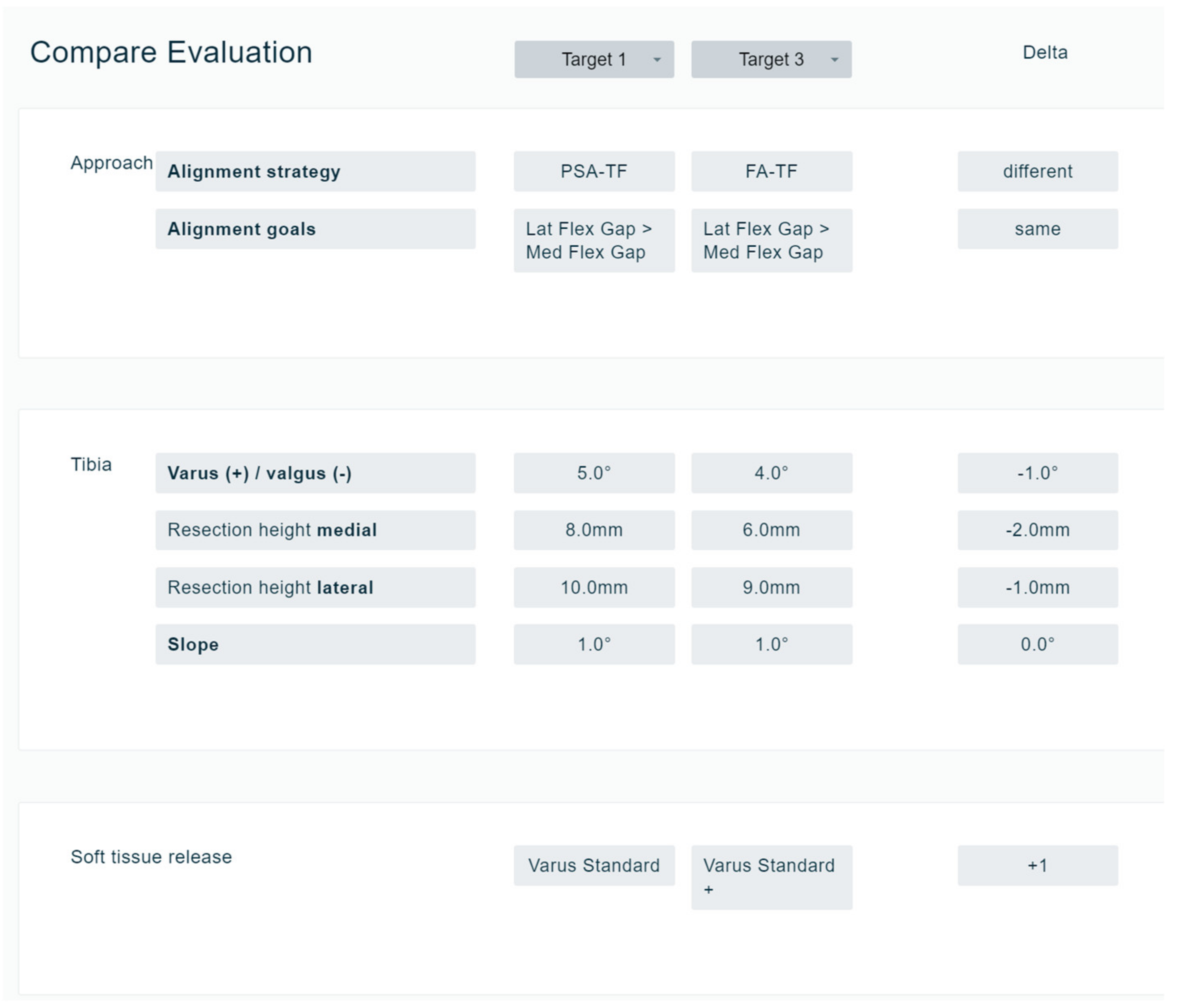The height and width of the screenshot is (1008, 1186).
Task: Click the Target 3 dropdown arrow
Action: coord(834,60)
